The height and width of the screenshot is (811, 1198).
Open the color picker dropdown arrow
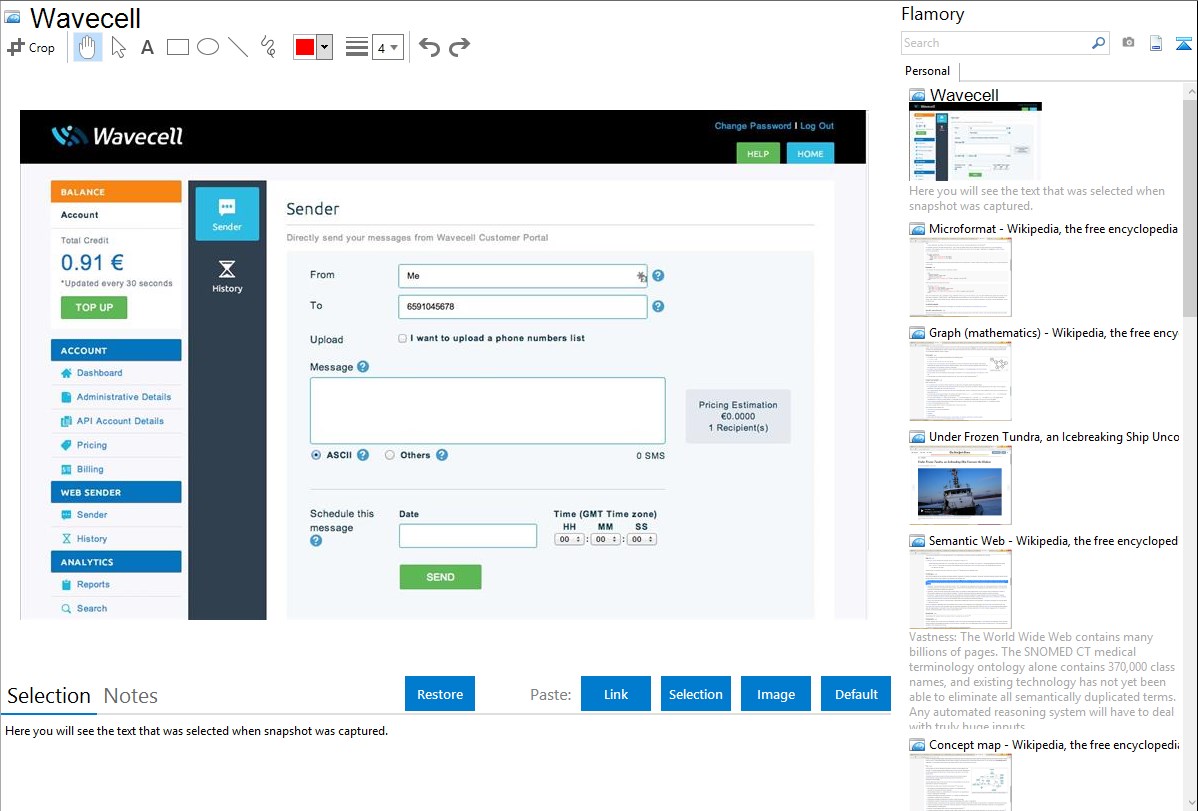tap(324, 47)
